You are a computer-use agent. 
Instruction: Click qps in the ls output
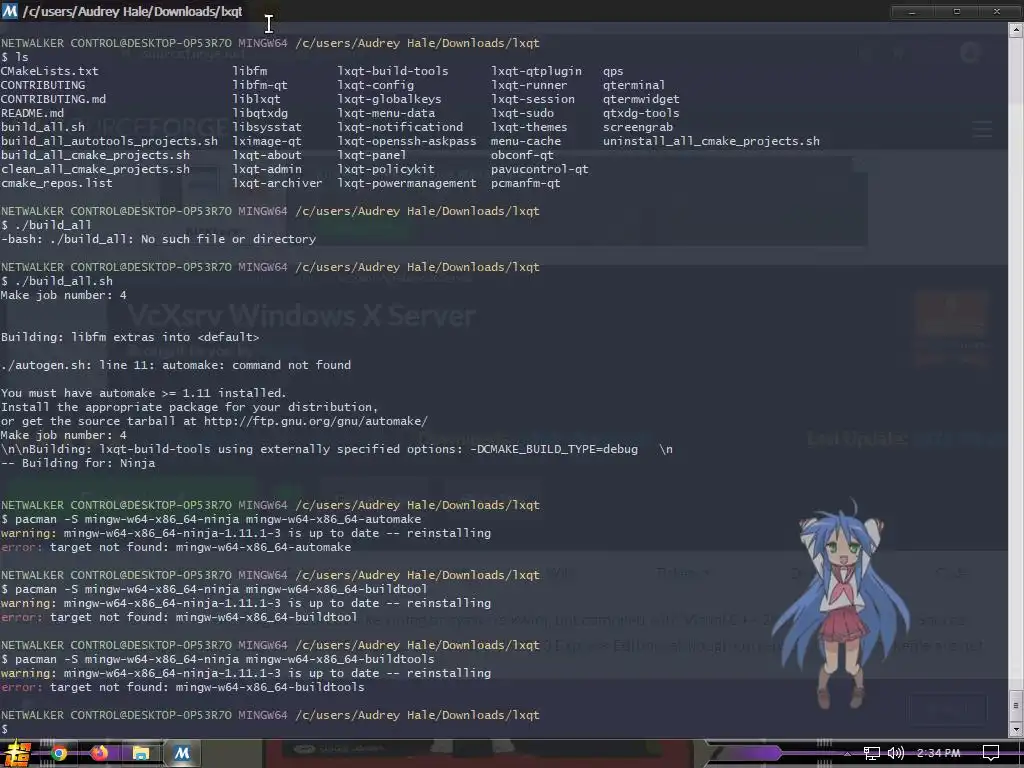tap(613, 71)
